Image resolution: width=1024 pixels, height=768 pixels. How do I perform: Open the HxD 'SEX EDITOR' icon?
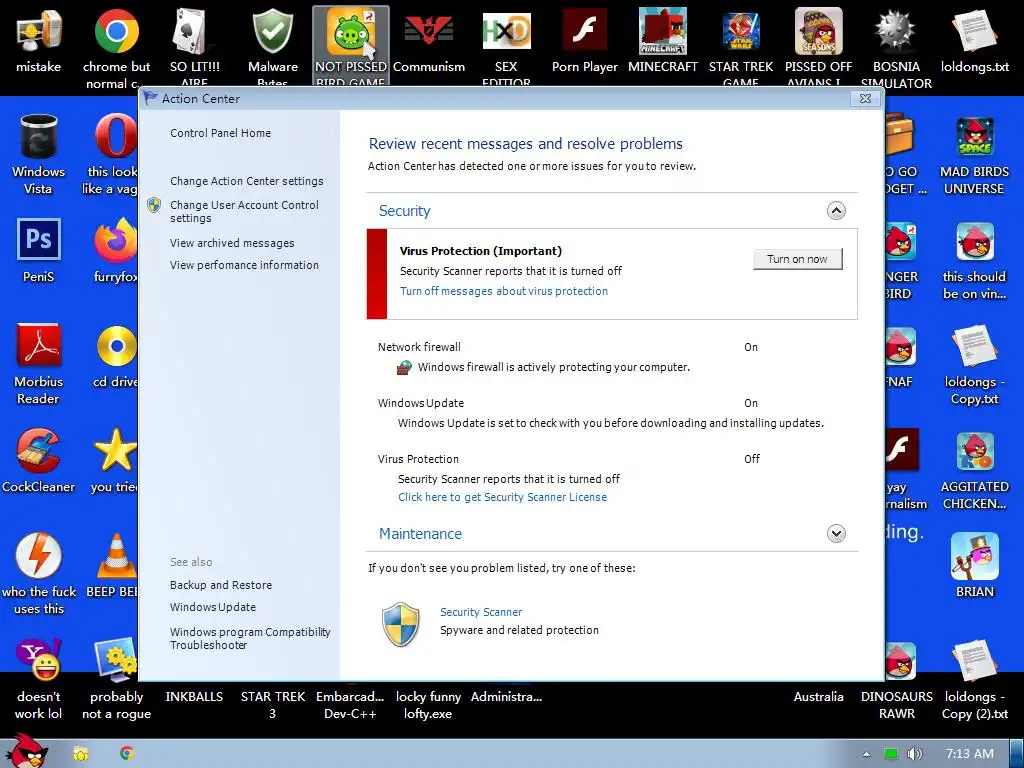click(506, 33)
